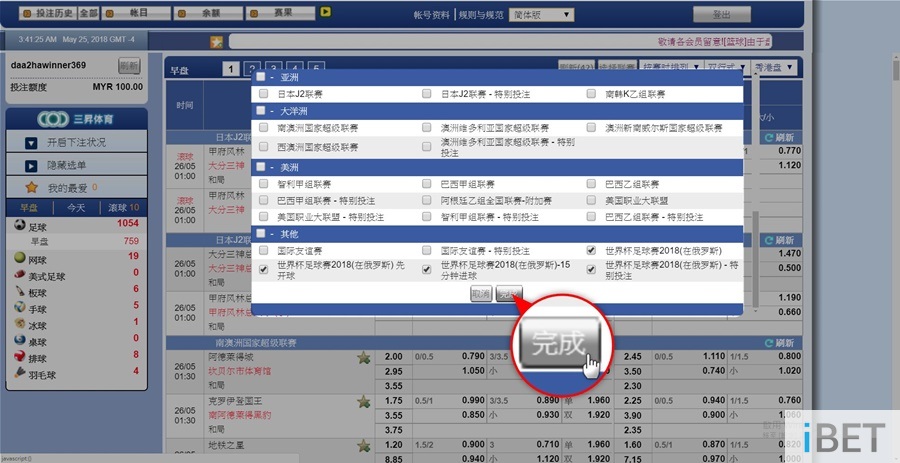Image resolution: width=900 pixels, height=463 pixels.
Task: Click the 冰球 ice hockey icon
Action: (20, 324)
